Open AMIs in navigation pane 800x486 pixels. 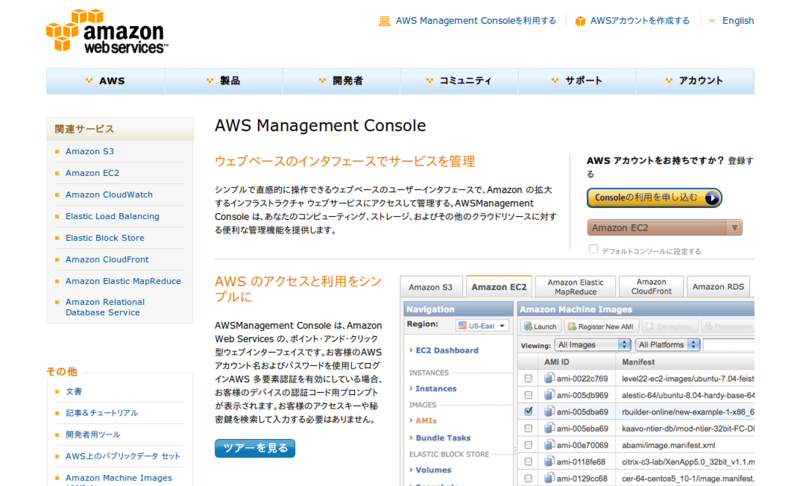click(426, 421)
